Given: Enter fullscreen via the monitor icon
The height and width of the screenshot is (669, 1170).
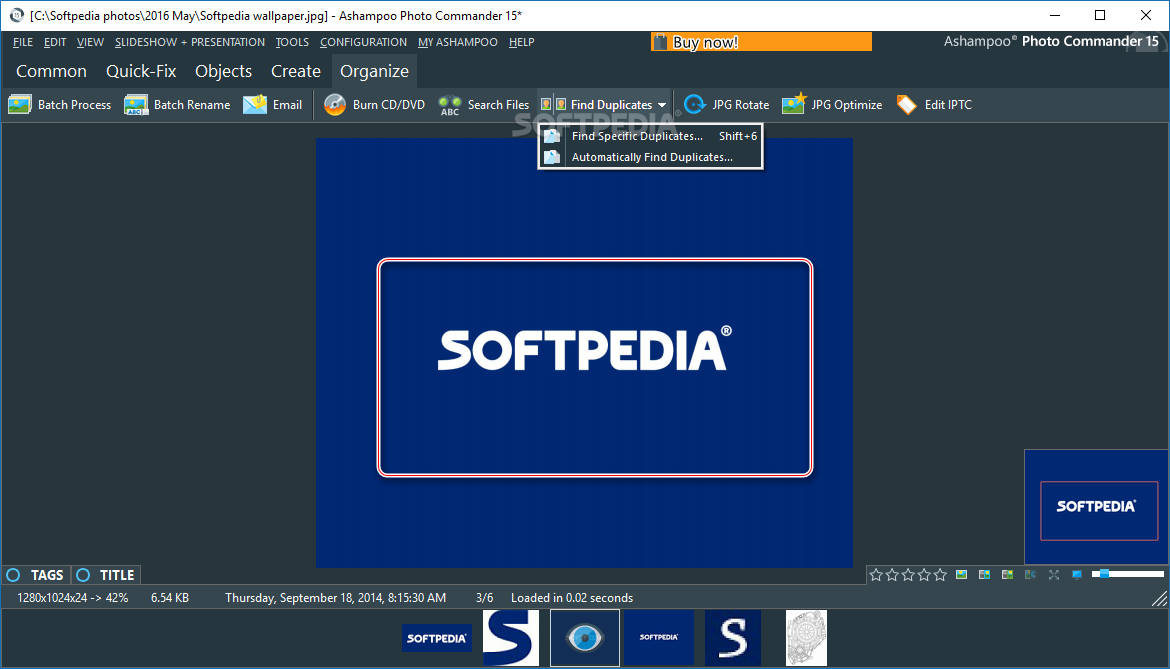Looking at the screenshot, I should click(1077, 574).
